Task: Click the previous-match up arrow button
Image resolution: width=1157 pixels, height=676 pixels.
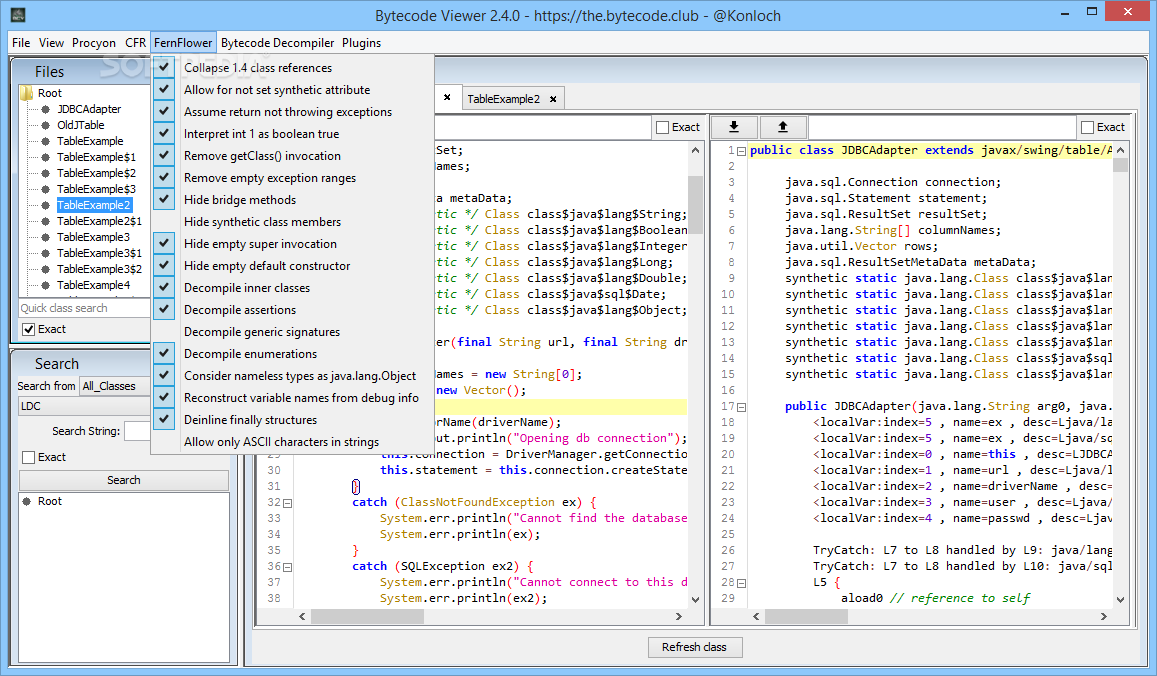Action: [x=783, y=127]
